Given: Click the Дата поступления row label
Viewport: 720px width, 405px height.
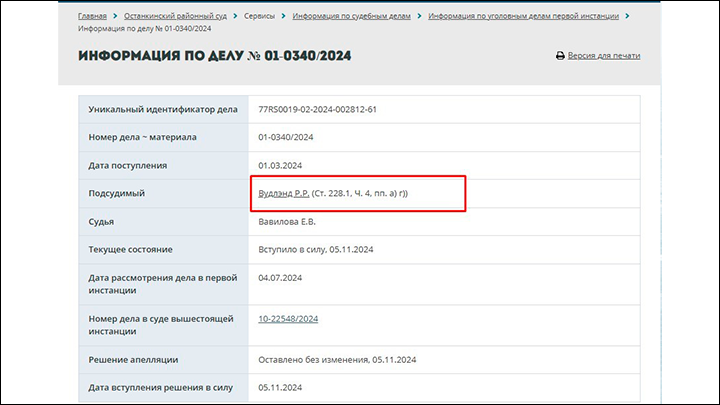Looking at the screenshot, I should point(128,165).
